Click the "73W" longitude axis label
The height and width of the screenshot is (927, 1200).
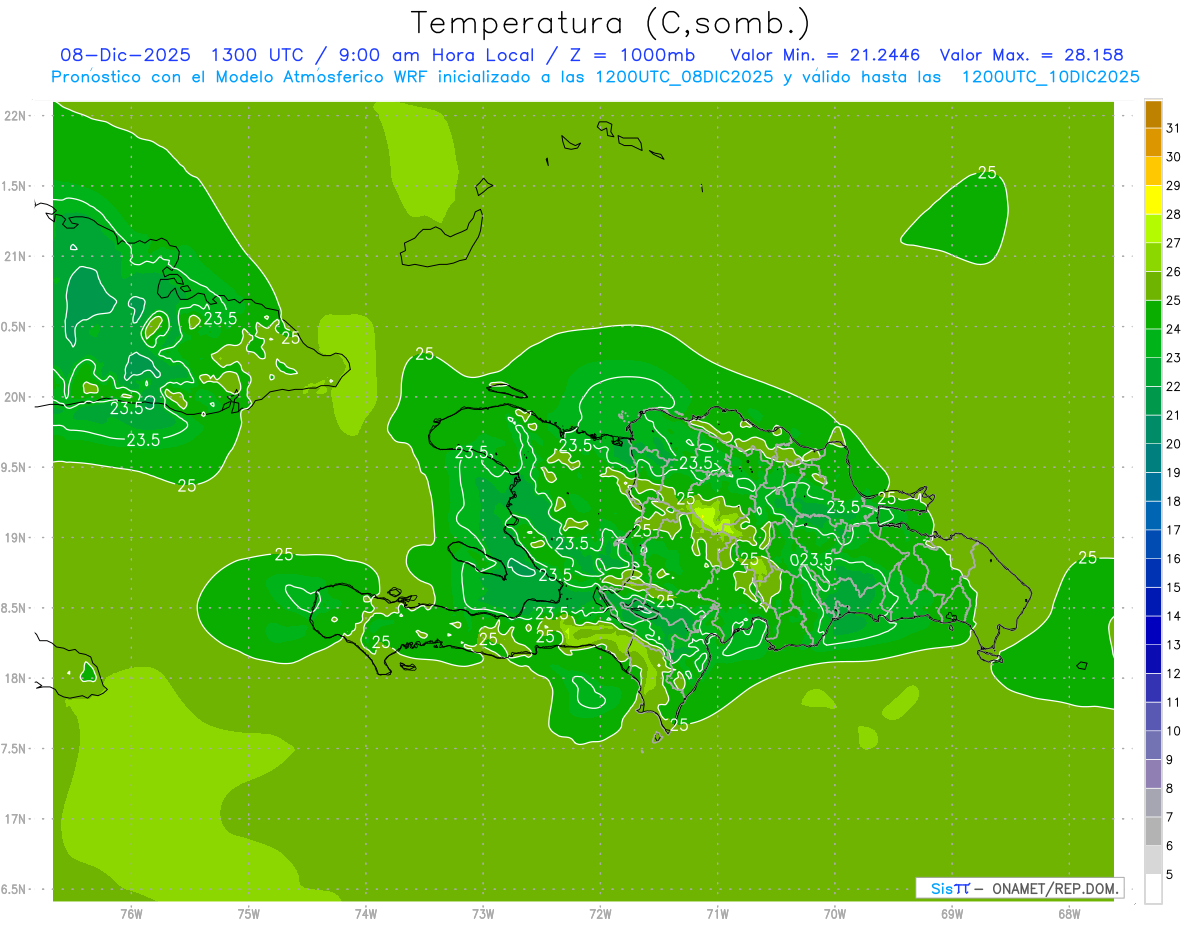pos(483,913)
